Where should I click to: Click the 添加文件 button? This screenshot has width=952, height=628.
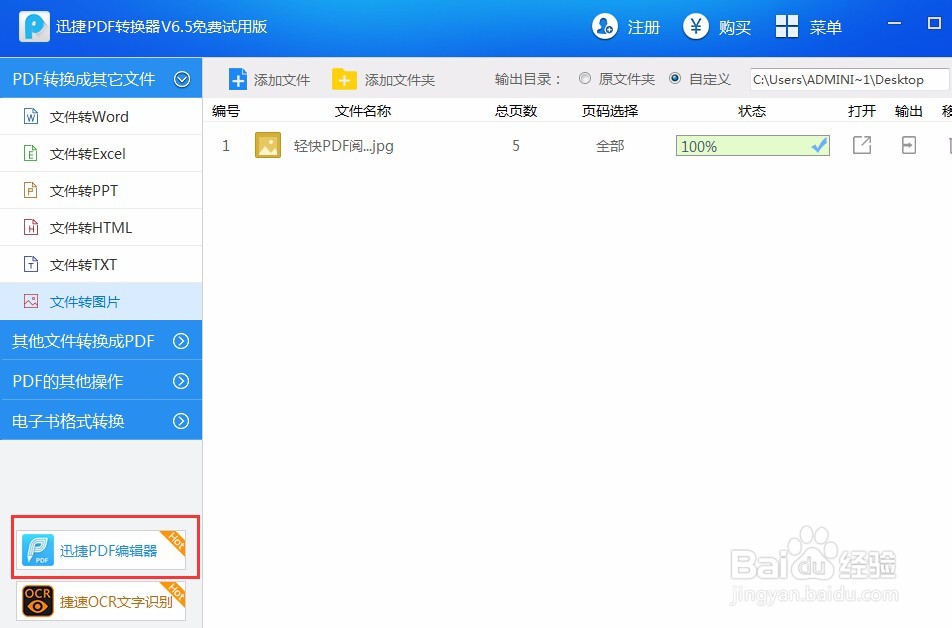tap(268, 78)
